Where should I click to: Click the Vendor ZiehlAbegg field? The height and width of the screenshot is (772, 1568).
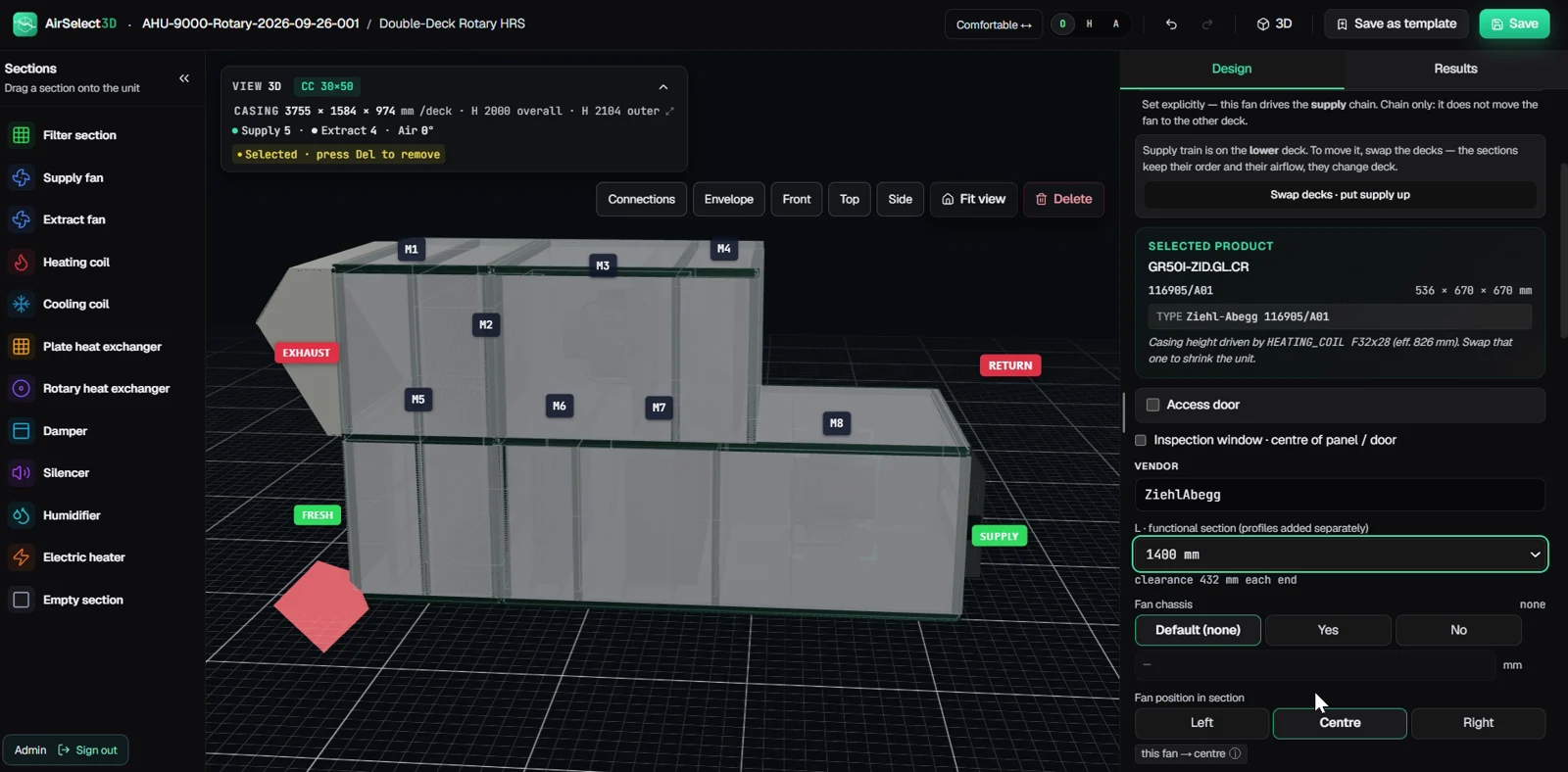pos(1340,495)
